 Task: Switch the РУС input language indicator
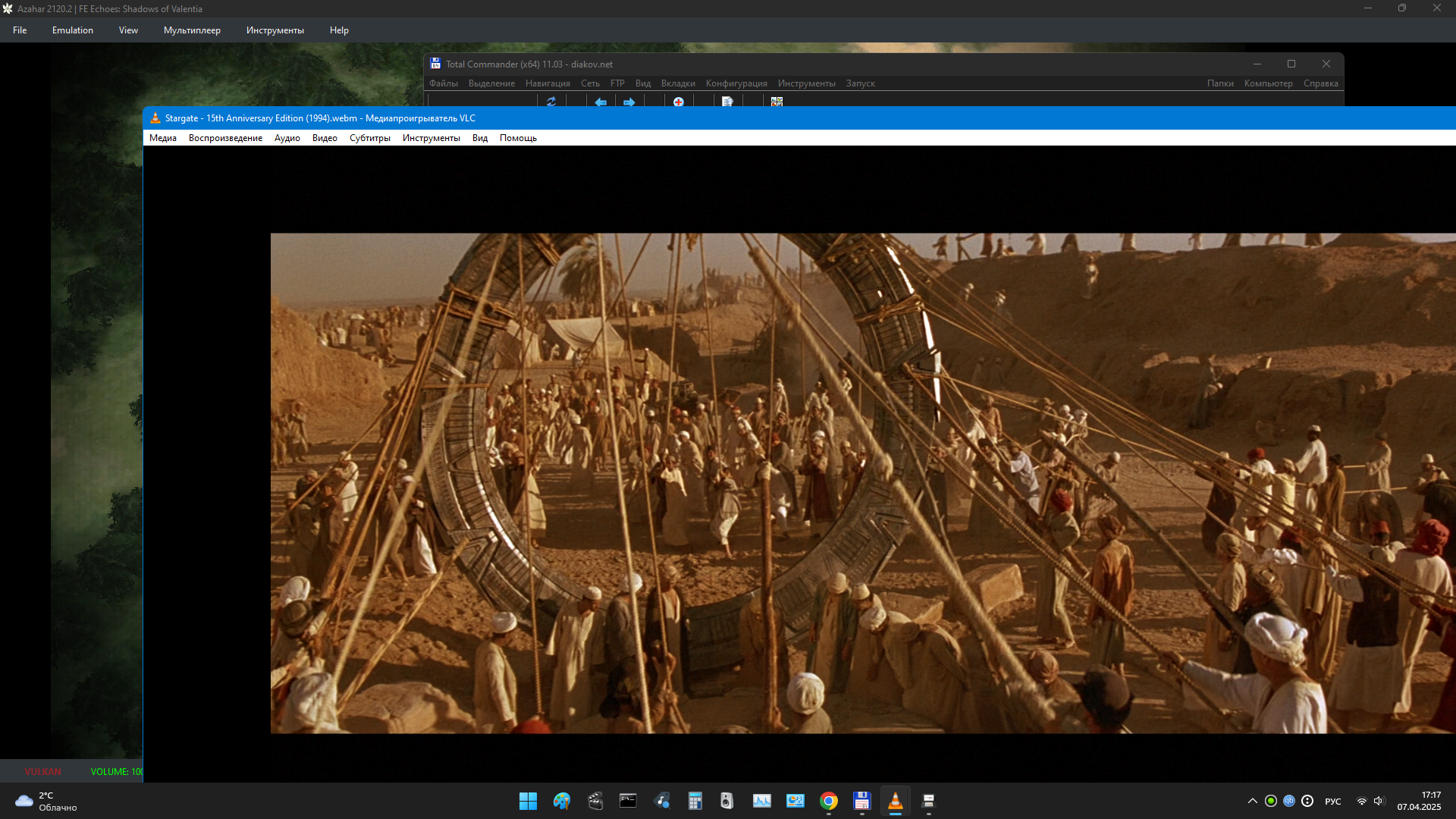tap(1333, 802)
